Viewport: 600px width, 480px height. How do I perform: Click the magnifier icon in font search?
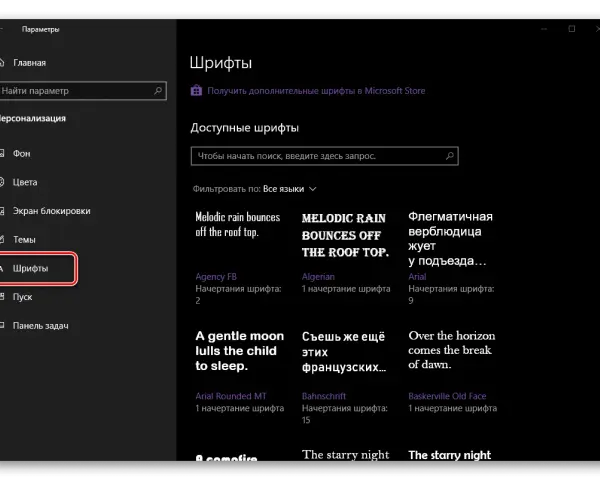click(450, 156)
